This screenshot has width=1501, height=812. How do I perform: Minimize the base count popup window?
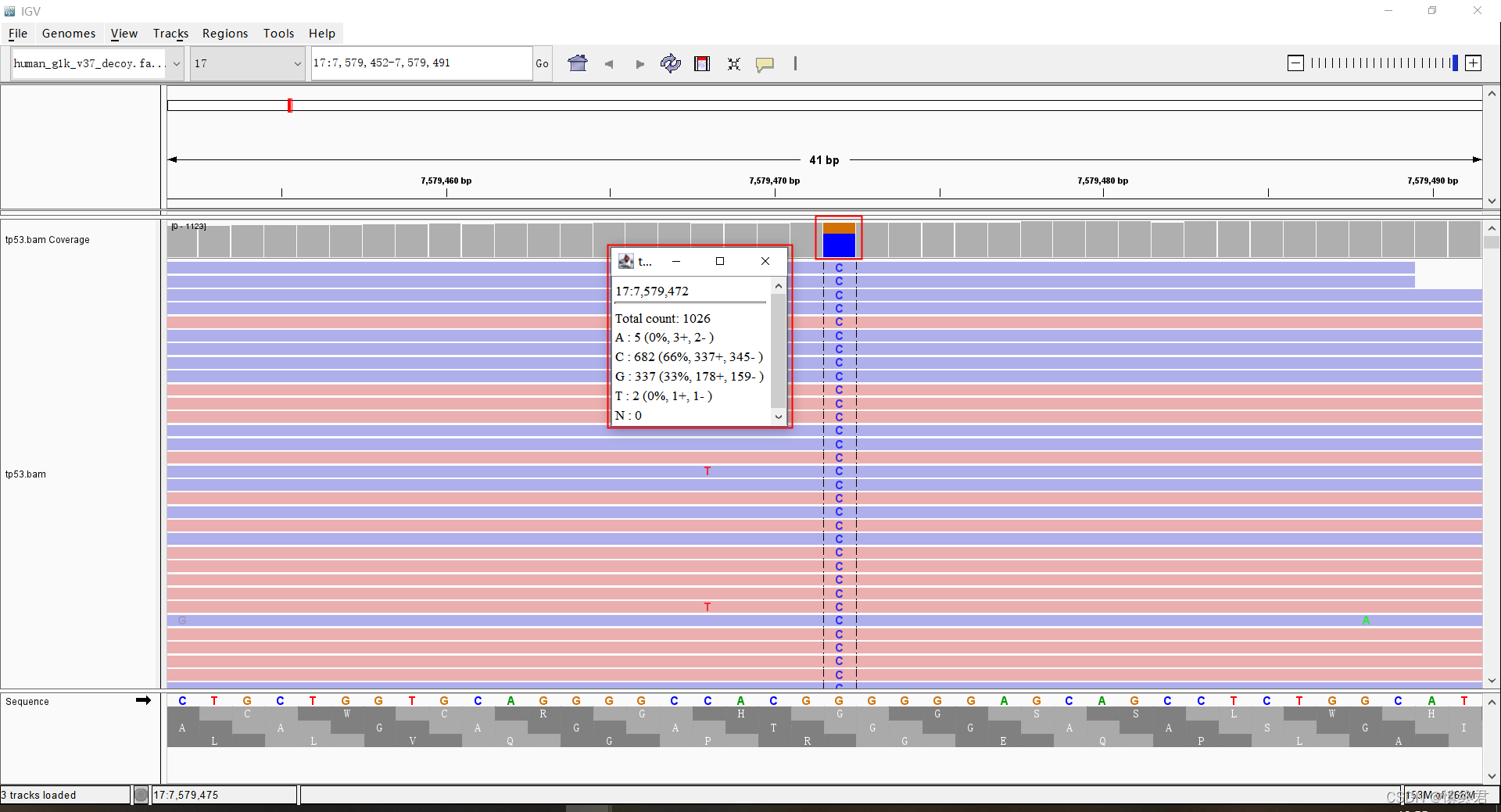pos(676,261)
